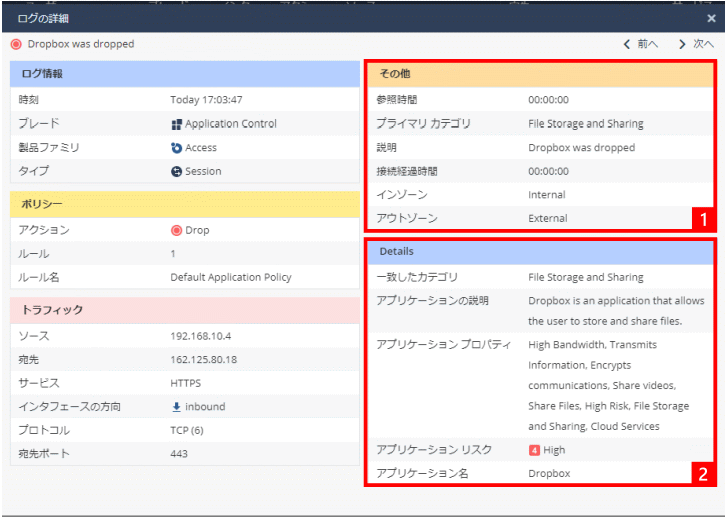Go to next log with 次へ
Viewport: 727px width, 520px height.
point(696,44)
